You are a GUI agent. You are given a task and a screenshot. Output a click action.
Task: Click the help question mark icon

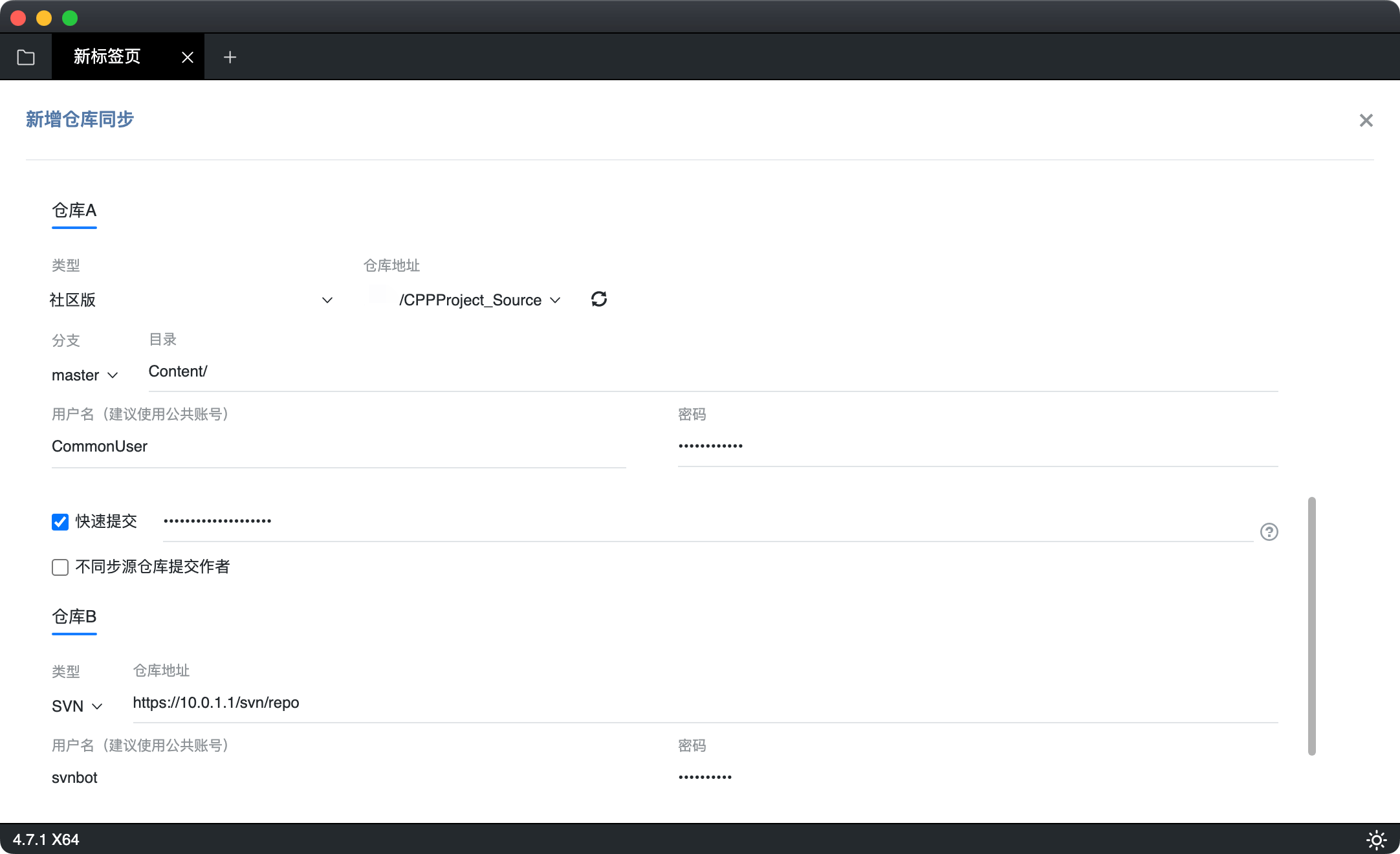point(1269,532)
